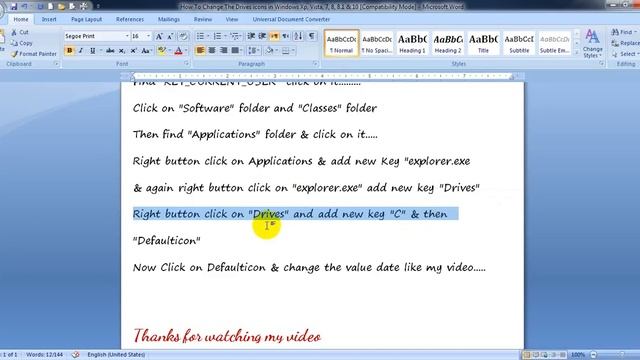640x360 pixels.
Task: Switch to the Mailings tab
Action: tap(169, 19)
